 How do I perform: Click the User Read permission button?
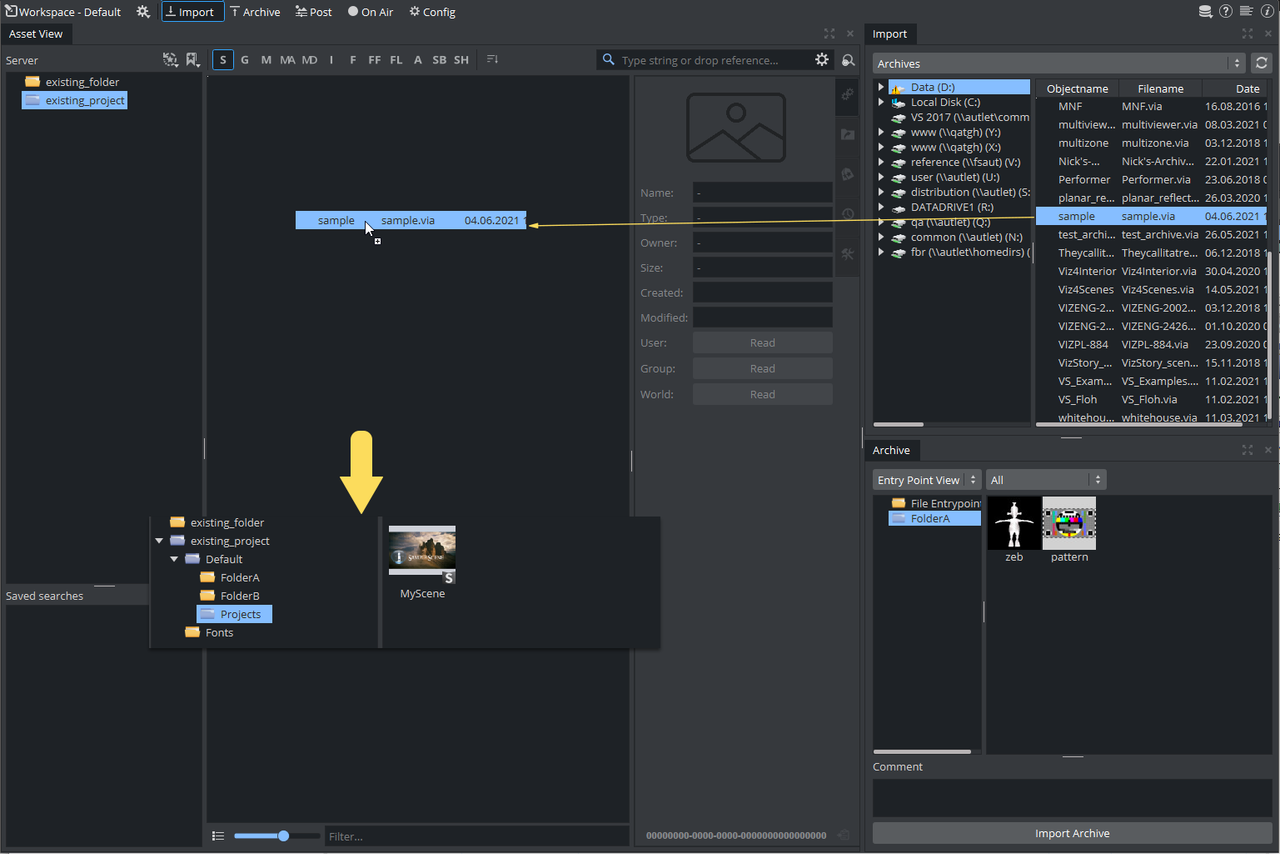pos(762,343)
